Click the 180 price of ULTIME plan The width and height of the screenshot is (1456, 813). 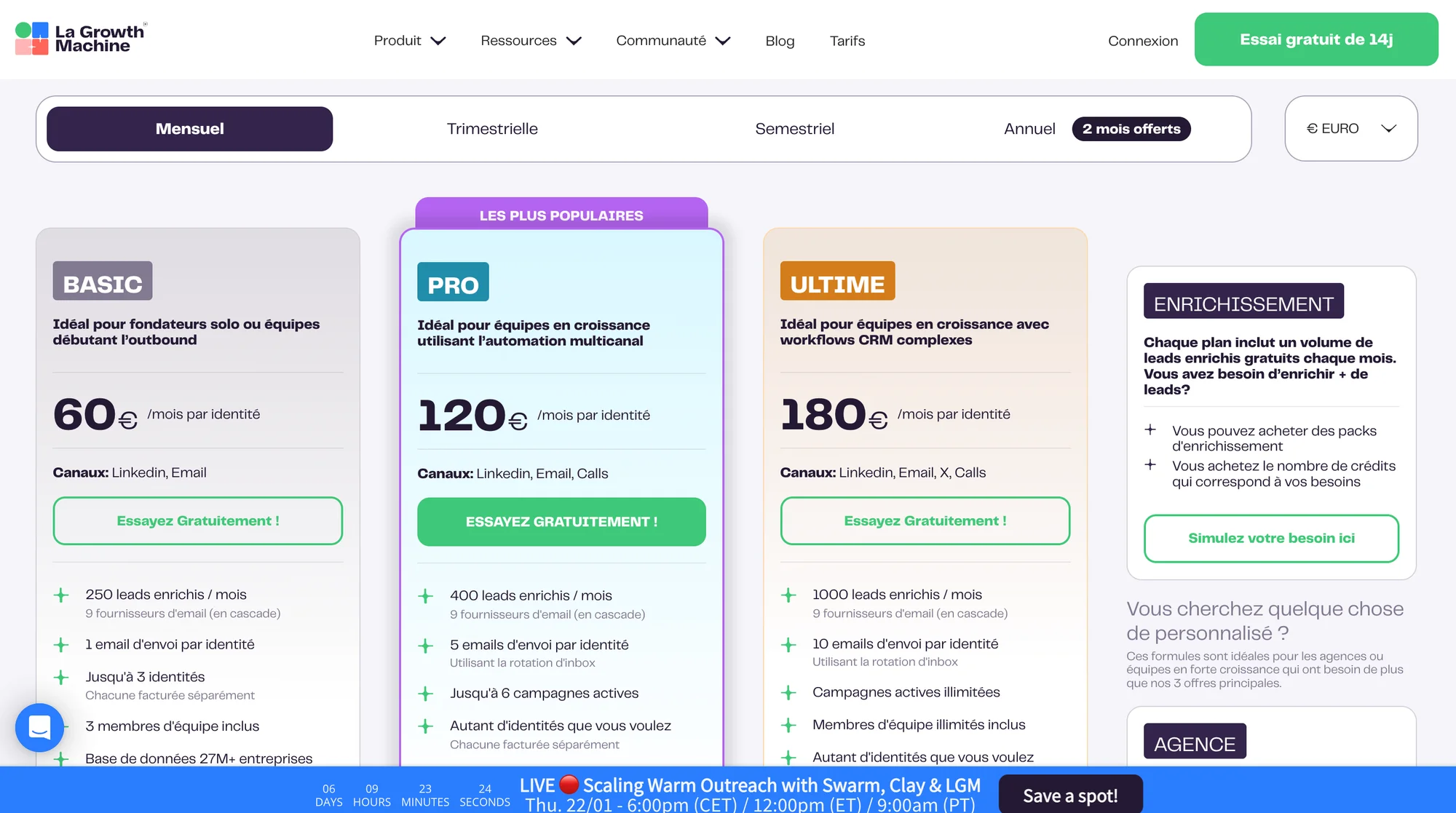click(x=823, y=415)
